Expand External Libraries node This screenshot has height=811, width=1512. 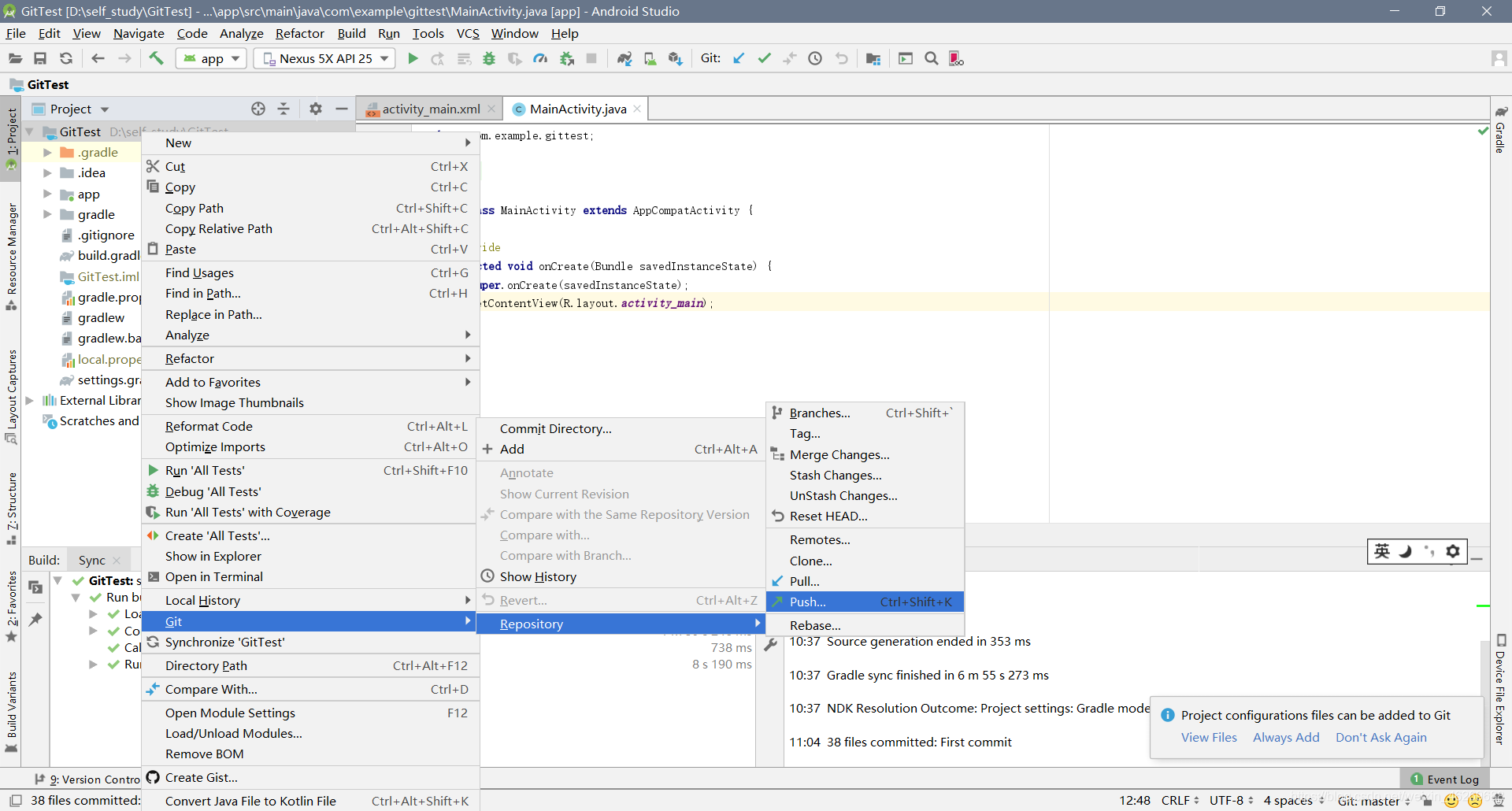pyautogui.click(x=30, y=400)
